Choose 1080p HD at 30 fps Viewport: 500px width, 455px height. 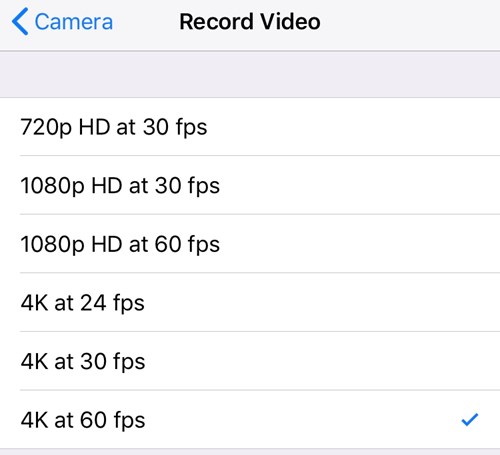pyautogui.click(x=250, y=185)
